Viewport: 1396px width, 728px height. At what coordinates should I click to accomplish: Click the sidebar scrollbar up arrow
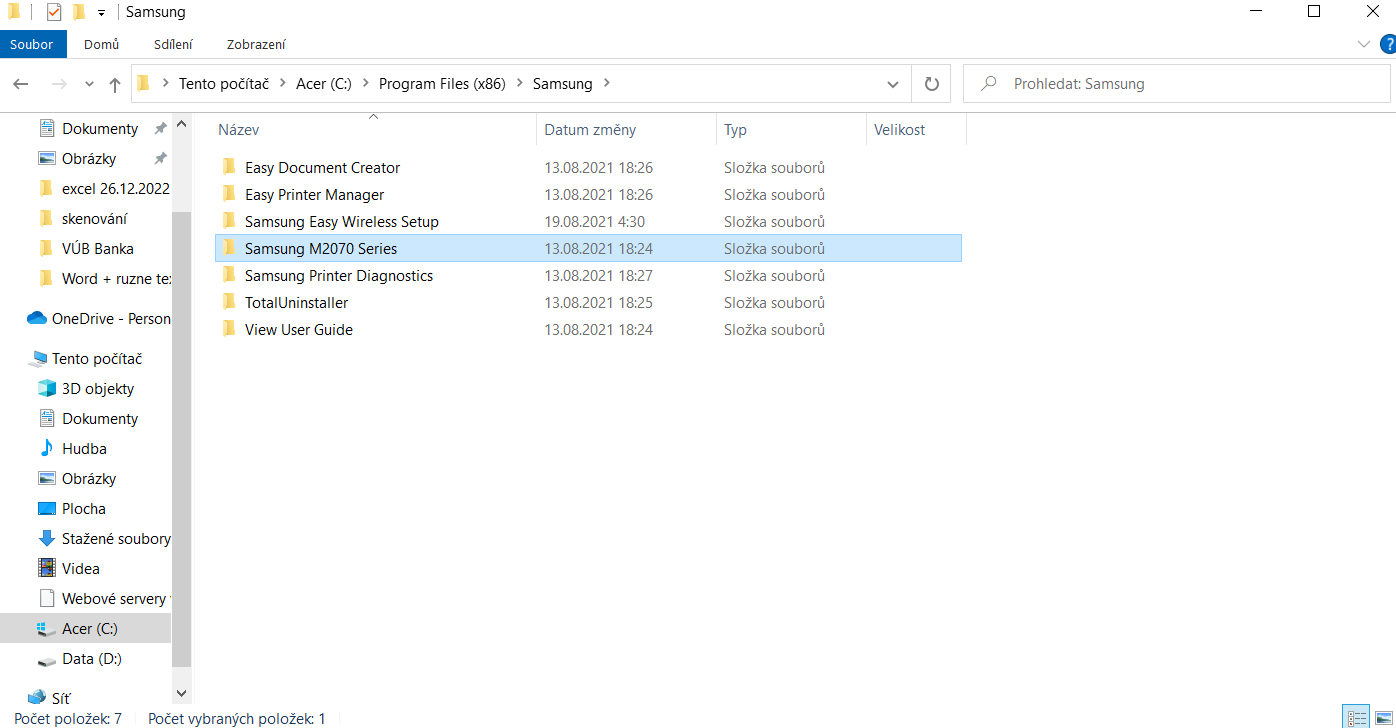click(181, 124)
